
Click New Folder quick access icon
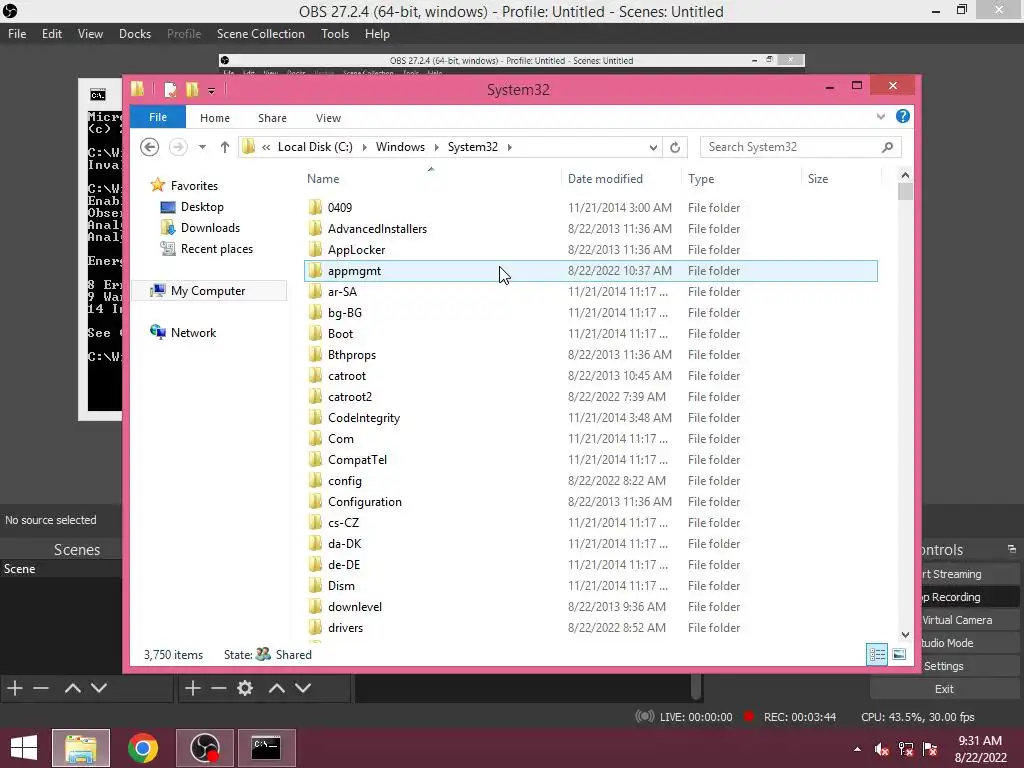click(x=192, y=89)
